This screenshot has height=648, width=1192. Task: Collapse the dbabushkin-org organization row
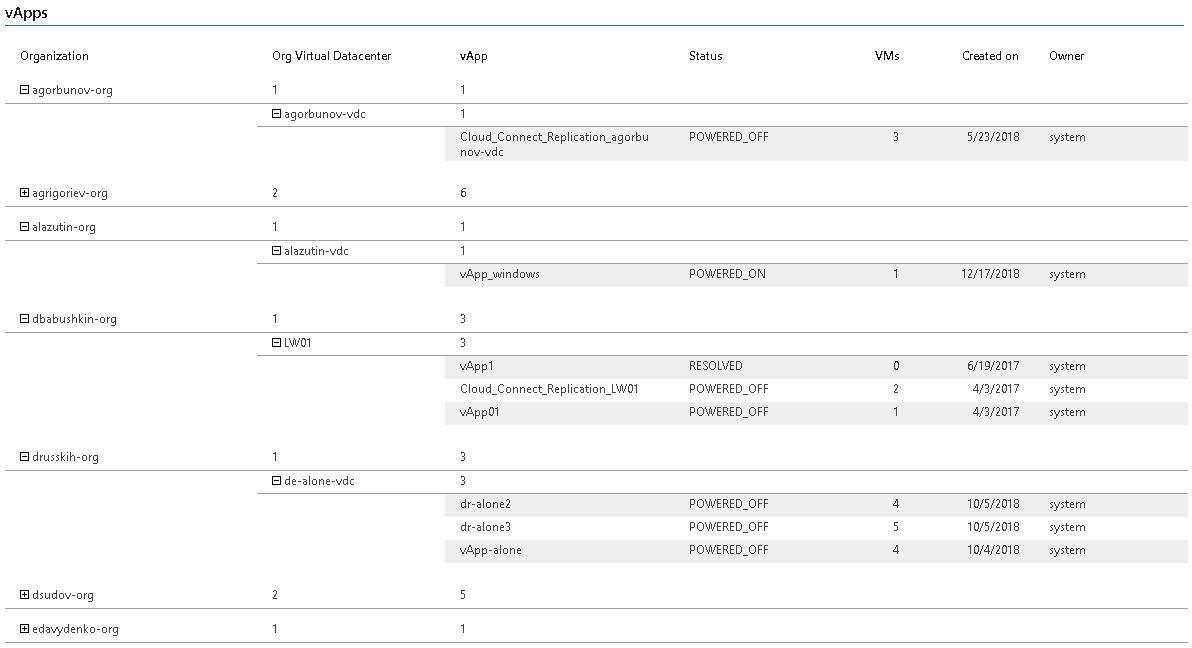click(25, 319)
